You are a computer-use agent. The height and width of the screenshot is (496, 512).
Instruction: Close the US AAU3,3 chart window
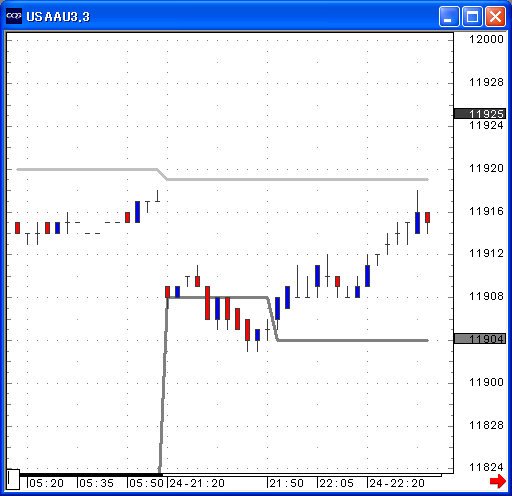coord(495,16)
